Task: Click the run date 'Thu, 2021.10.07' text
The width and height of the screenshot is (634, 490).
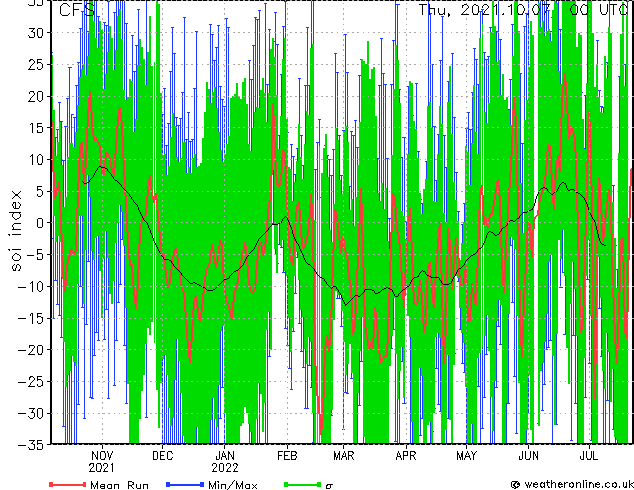Action: [x=484, y=10]
